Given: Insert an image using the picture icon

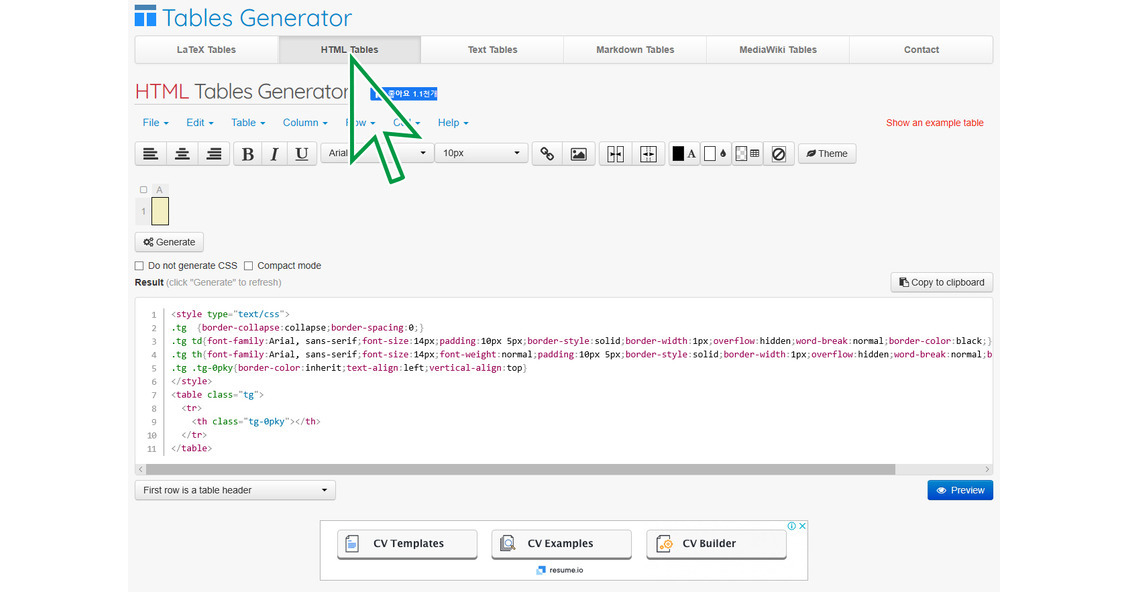Looking at the screenshot, I should (x=578, y=154).
